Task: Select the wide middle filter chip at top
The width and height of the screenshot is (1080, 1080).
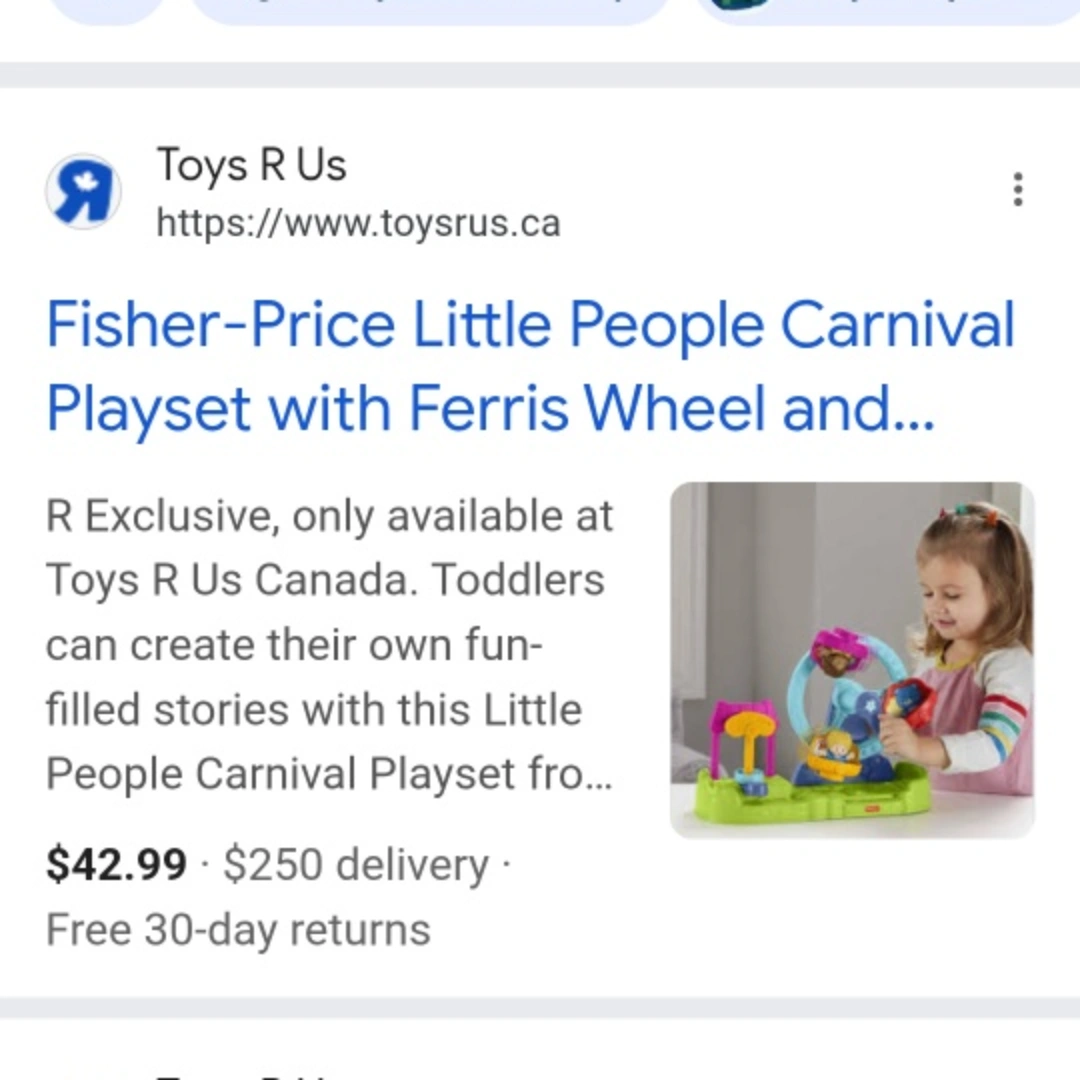Action: click(428, 8)
